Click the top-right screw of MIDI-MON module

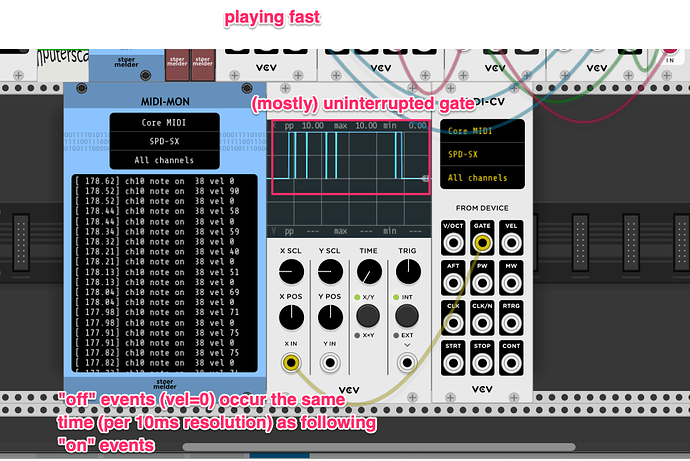pos(247,88)
